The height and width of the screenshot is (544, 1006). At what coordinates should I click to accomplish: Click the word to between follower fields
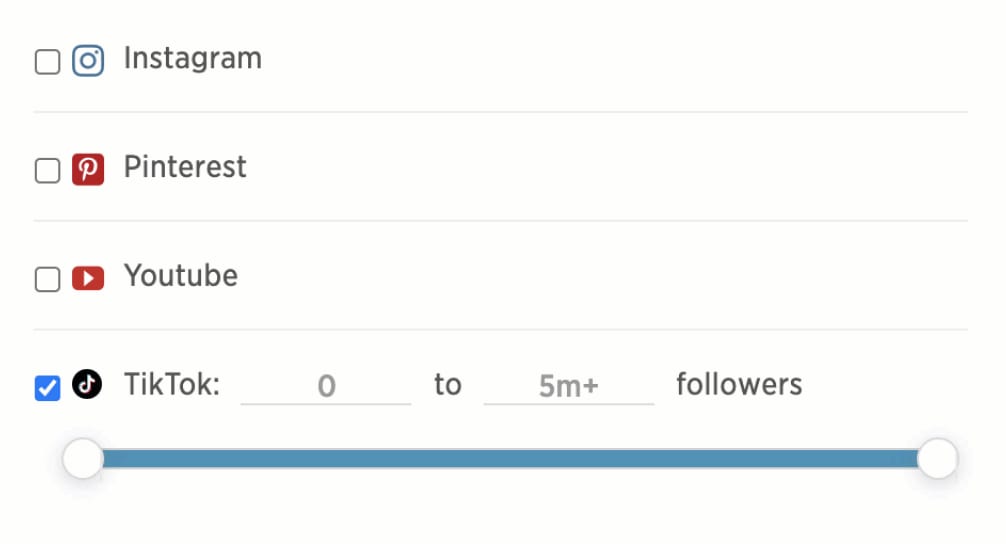pyautogui.click(x=448, y=385)
